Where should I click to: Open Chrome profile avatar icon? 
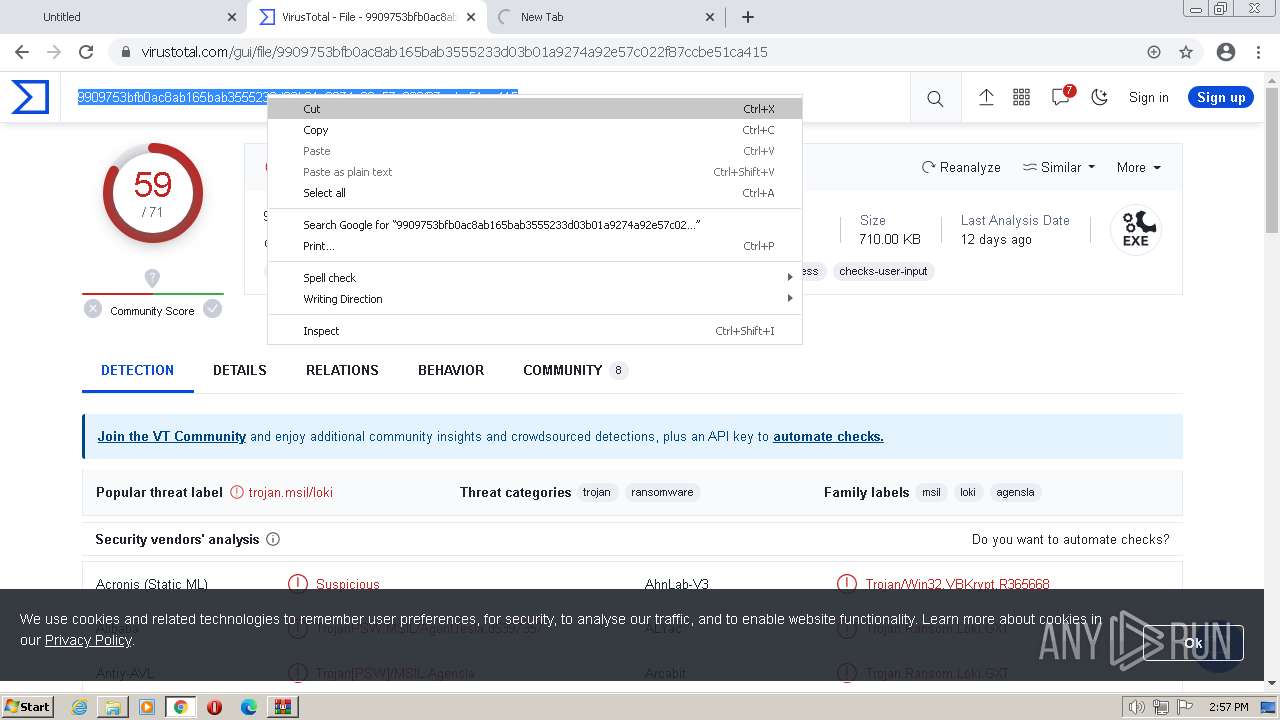point(1226,52)
